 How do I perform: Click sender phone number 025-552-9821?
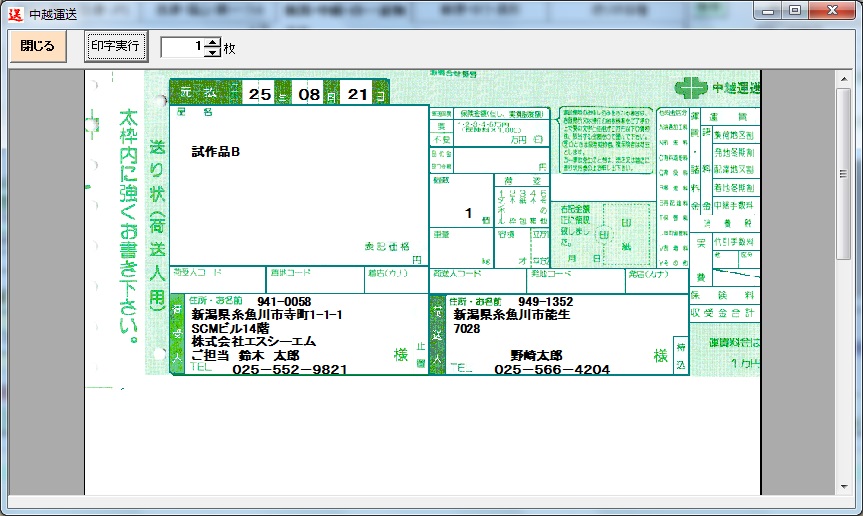[x=289, y=369]
